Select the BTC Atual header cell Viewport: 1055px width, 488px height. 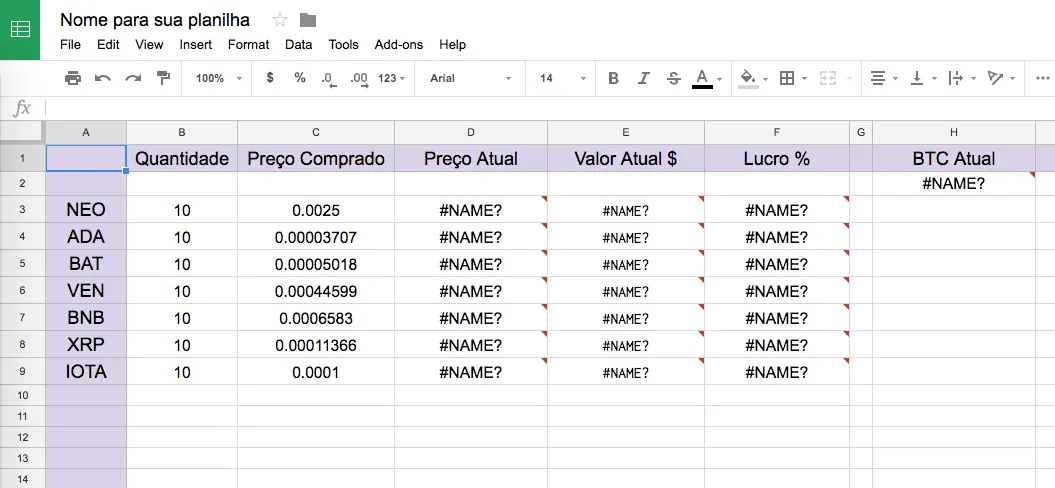[954, 159]
